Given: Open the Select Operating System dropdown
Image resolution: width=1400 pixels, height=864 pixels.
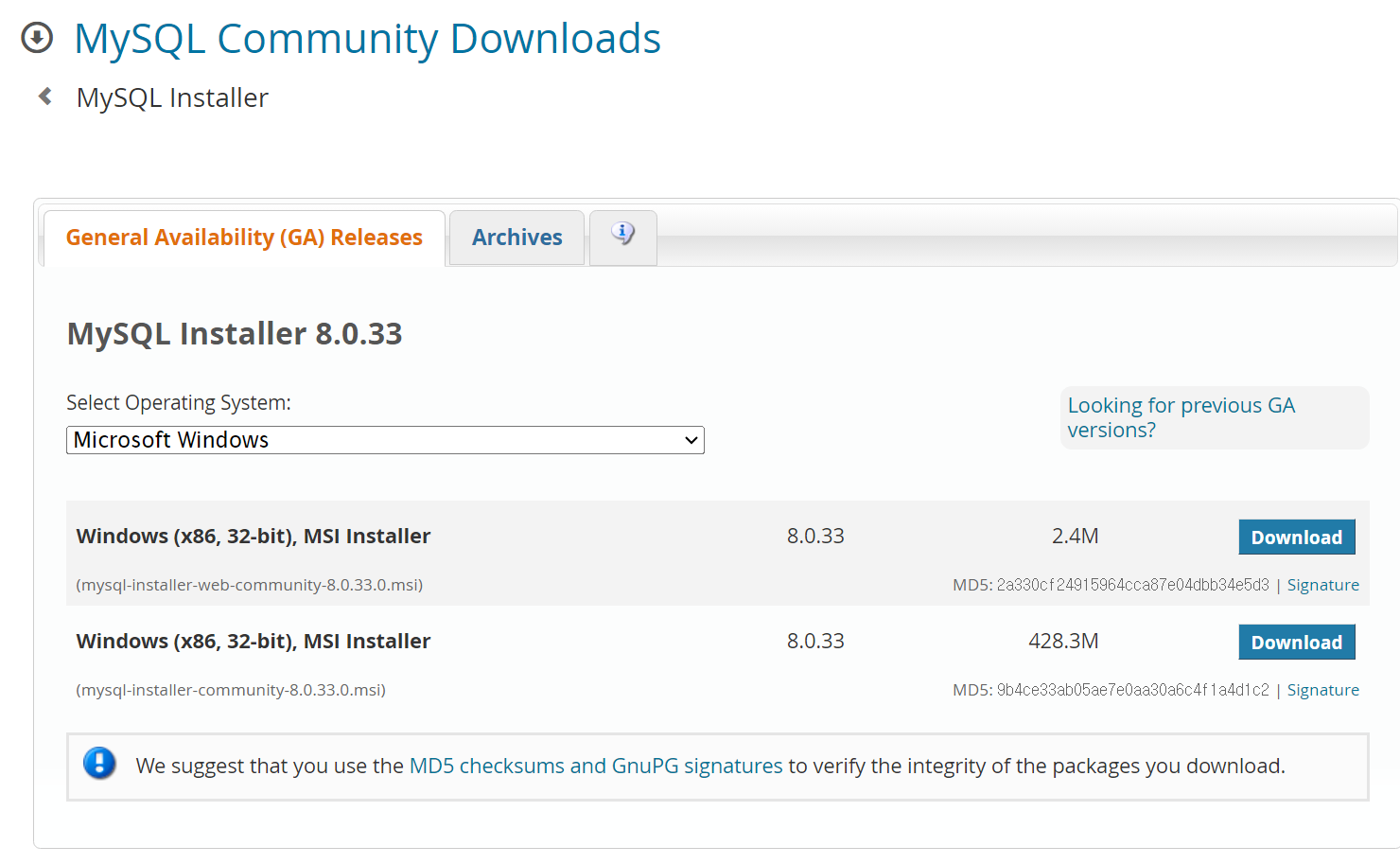Looking at the screenshot, I should [x=385, y=440].
